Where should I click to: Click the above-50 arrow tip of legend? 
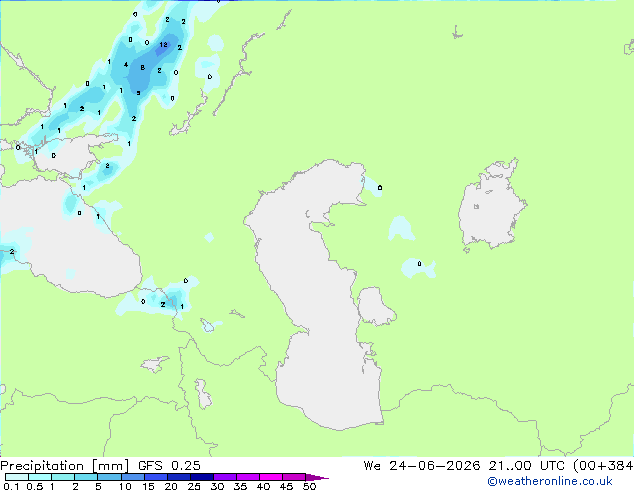pos(317,477)
